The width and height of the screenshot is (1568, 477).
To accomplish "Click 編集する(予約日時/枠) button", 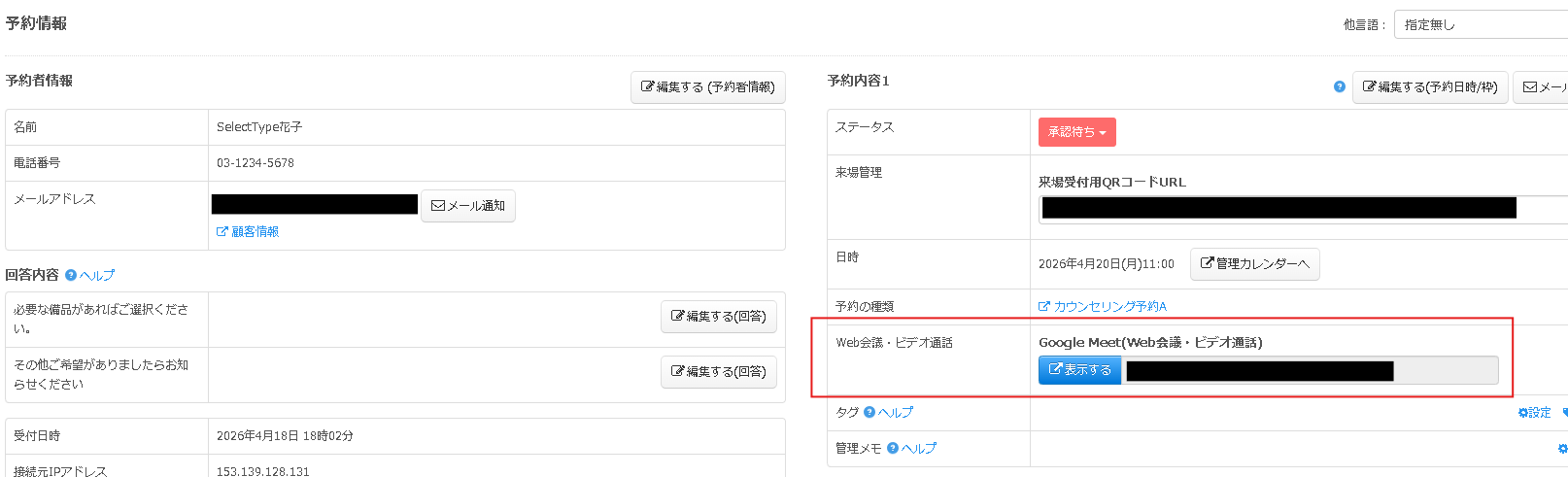I will [1430, 87].
